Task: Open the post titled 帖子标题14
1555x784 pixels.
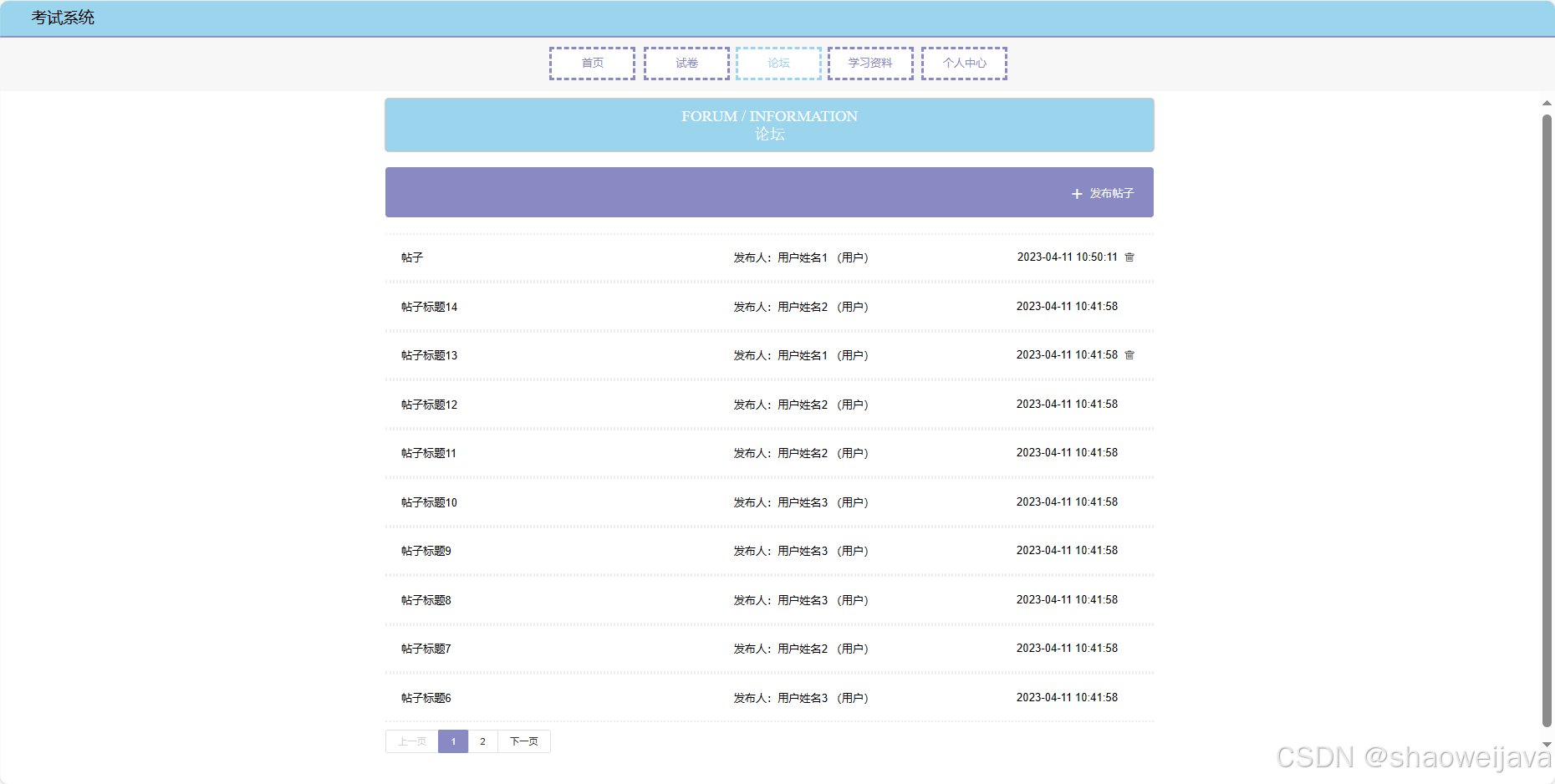Action: click(x=428, y=307)
